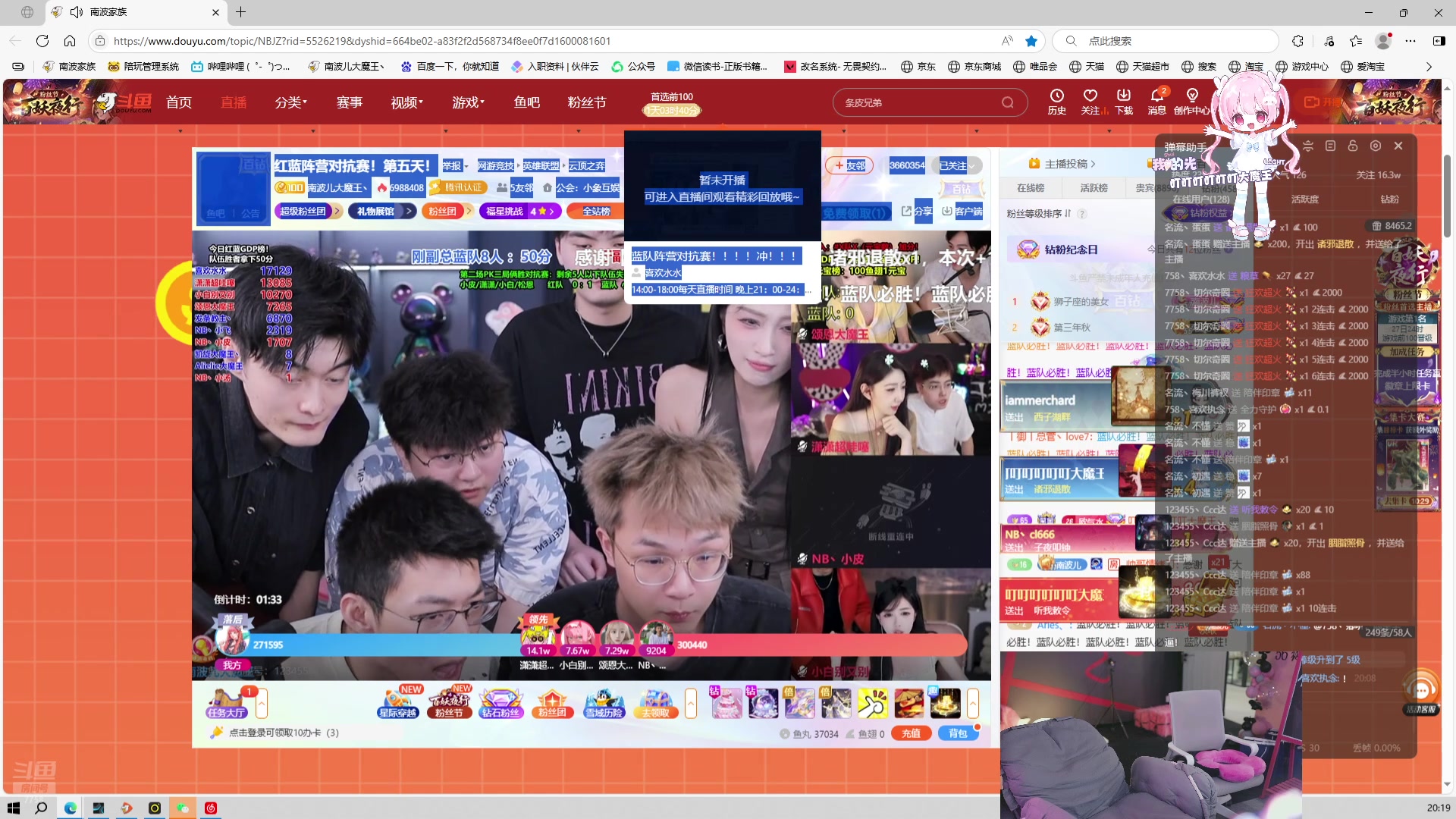Open the 雪域历险 penguin icon
This screenshot has width=1456, height=819.
tap(604, 703)
